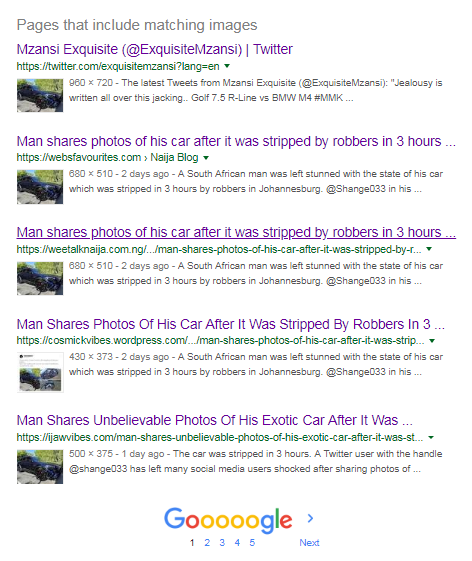Screen dimensions: 472x561
Task: Click the Naija Blog breadcrumb URL
Action: [x=107, y=157]
